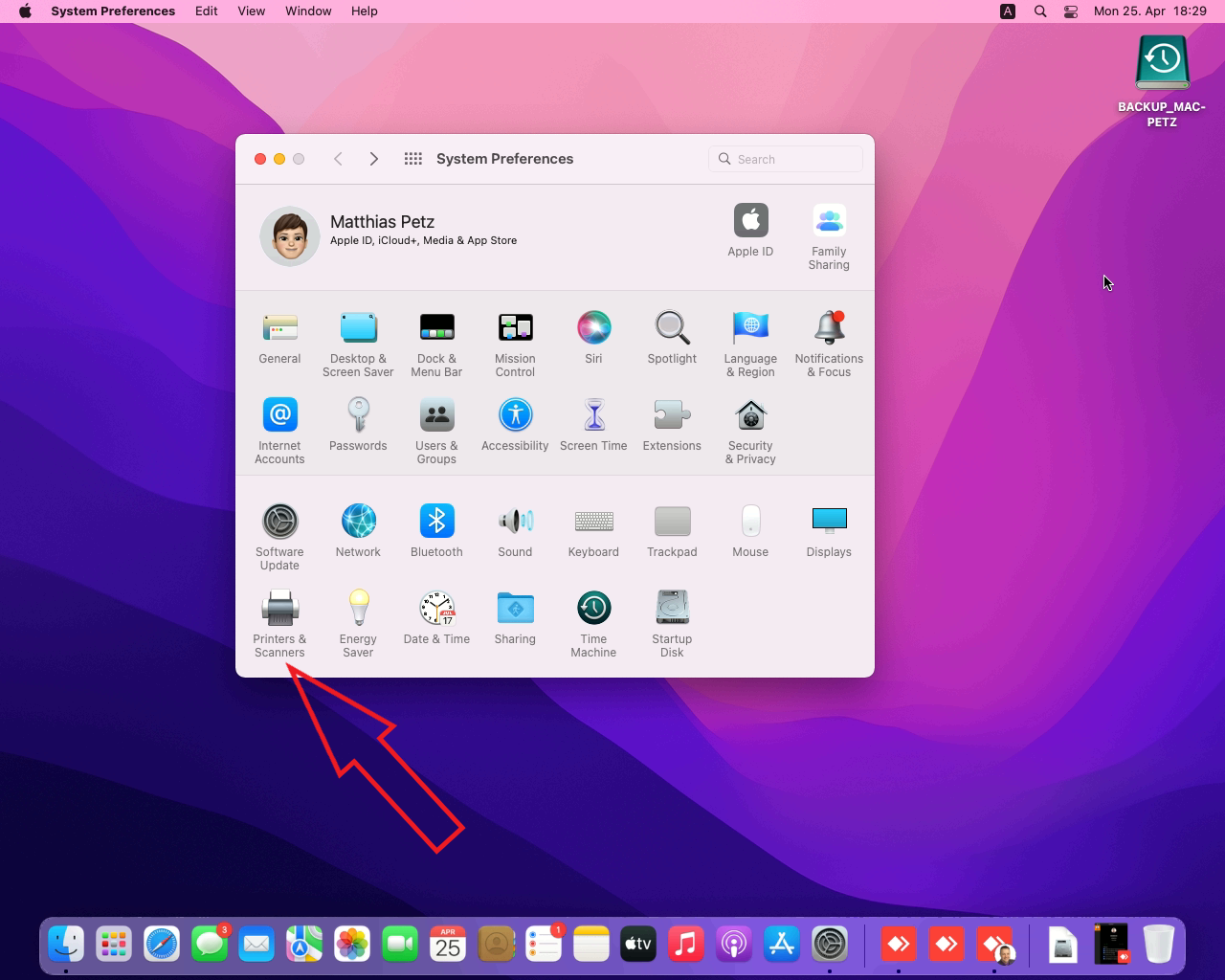The image size is (1225, 980).
Task: Go back with the left chevron
Action: 338,159
